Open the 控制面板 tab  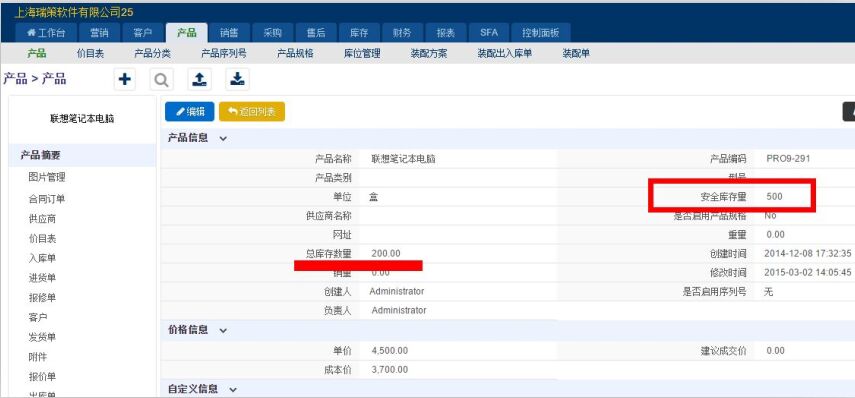click(x=540, y=33)
